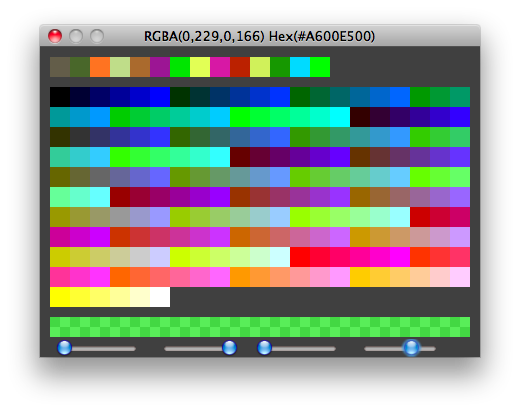The height and width of the screenshot is (412, 520).
Task: Choose the pale light-green swatch in recent colors
Action: tap(120, 67)
